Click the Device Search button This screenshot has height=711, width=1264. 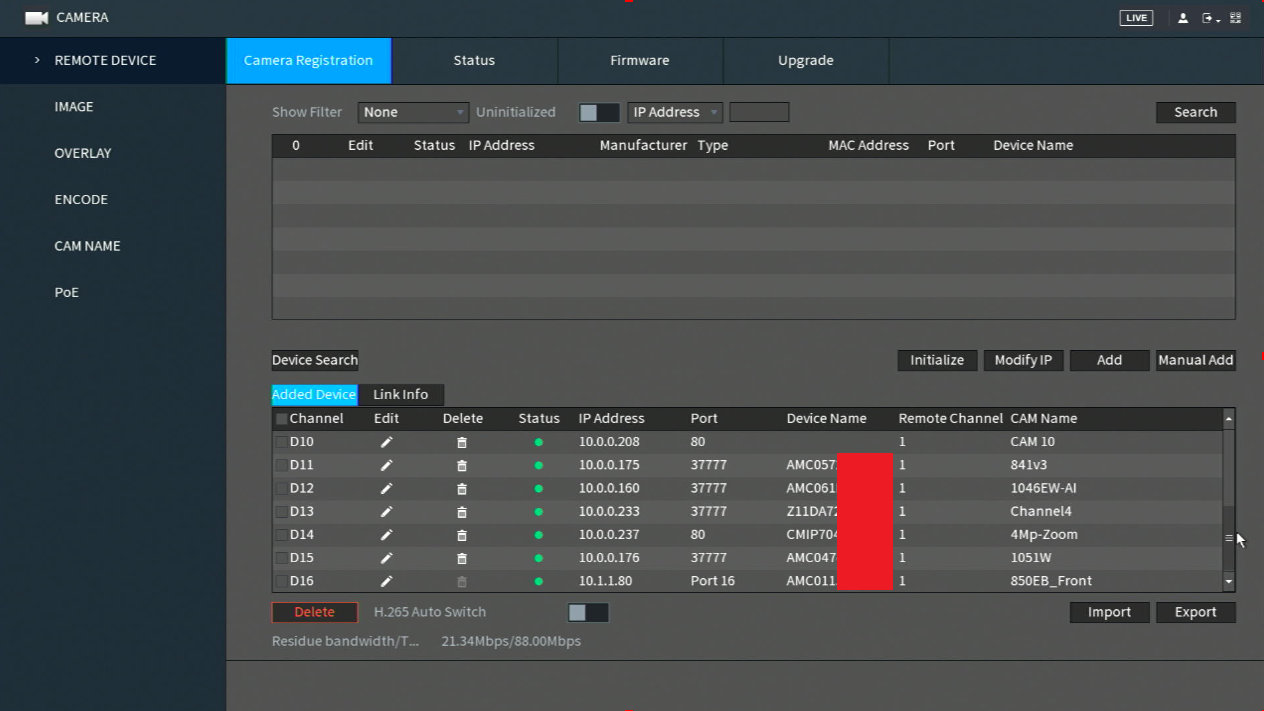(315, 361)
